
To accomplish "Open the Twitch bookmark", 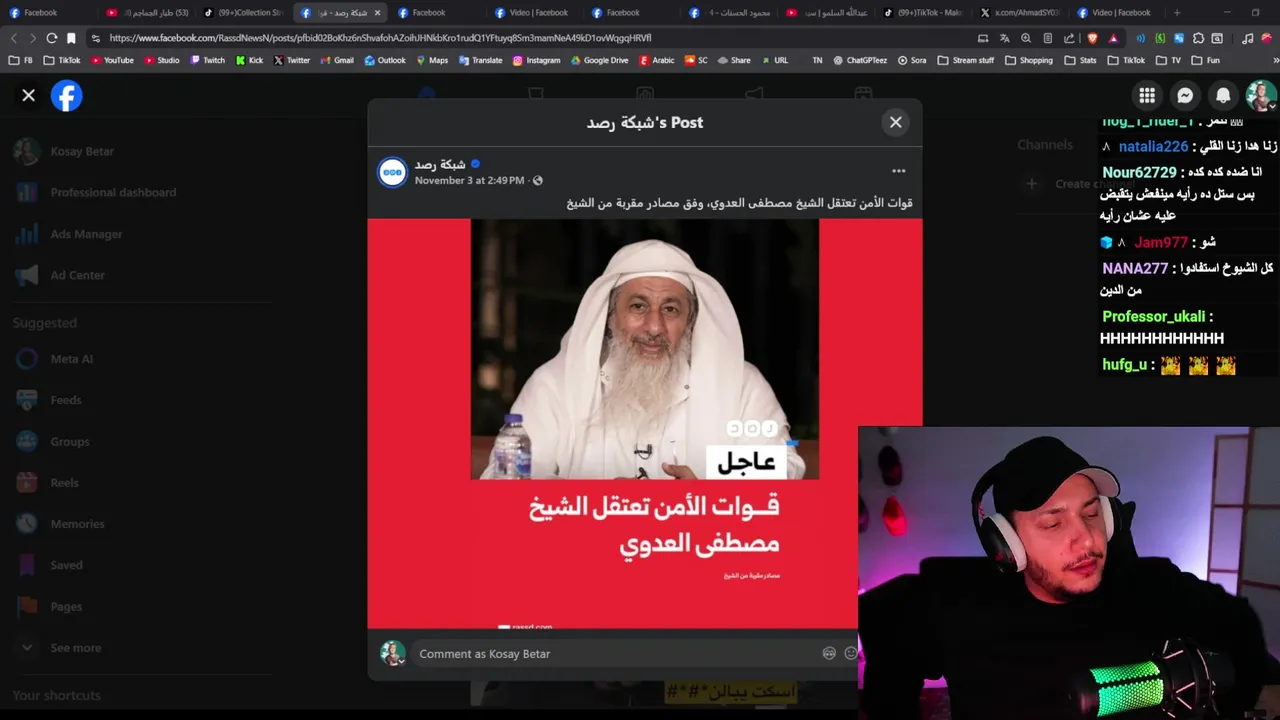I will pyautogui.click(x=208, y=60).
